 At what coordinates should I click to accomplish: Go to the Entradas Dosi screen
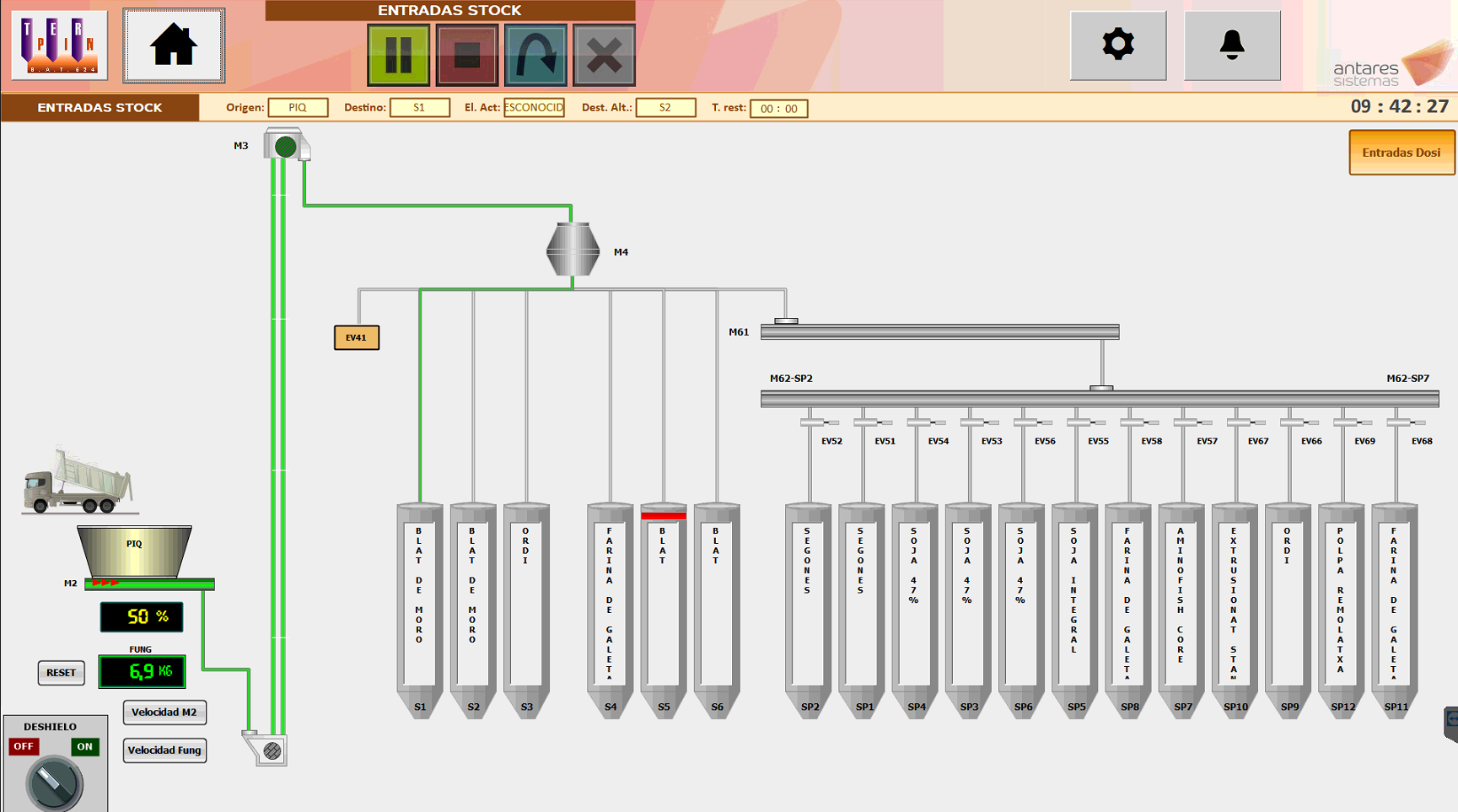click(x=1401, y=153)
